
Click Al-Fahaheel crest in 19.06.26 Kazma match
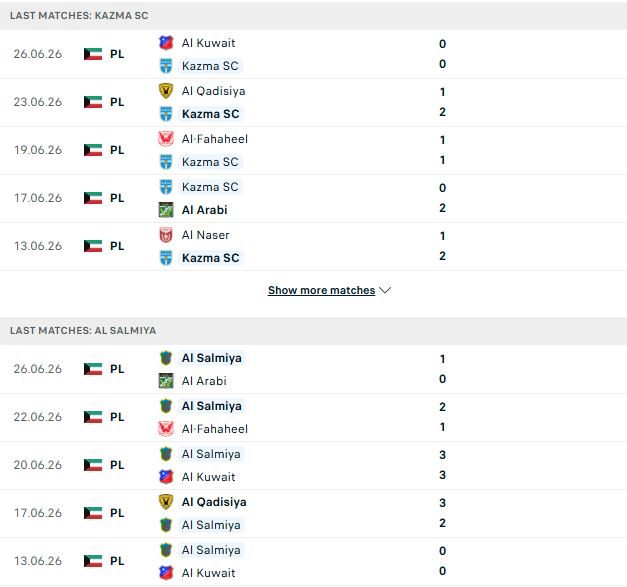click(x=166, y=139)
